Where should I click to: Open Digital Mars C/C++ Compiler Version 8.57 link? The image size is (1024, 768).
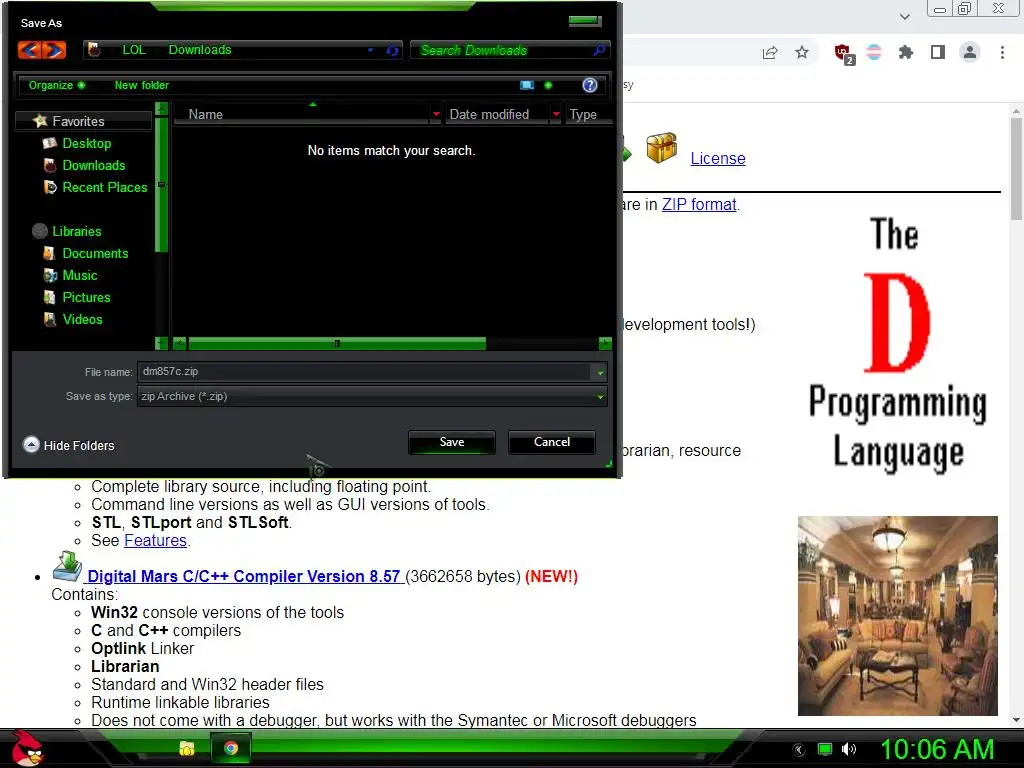coord(244,577)
